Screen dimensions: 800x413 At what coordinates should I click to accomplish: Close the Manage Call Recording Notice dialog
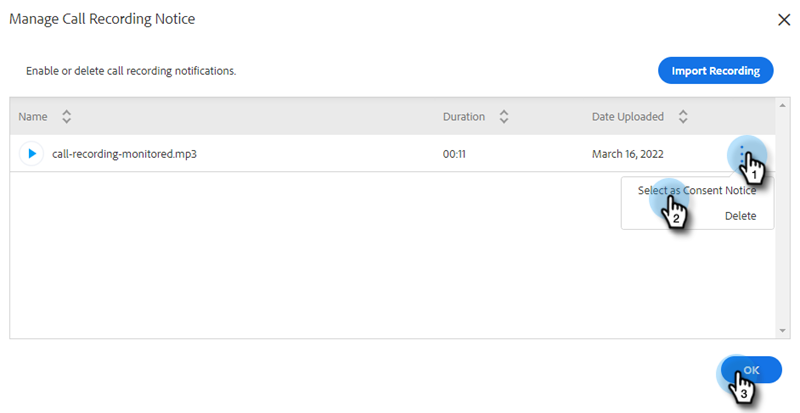(784, 20)
